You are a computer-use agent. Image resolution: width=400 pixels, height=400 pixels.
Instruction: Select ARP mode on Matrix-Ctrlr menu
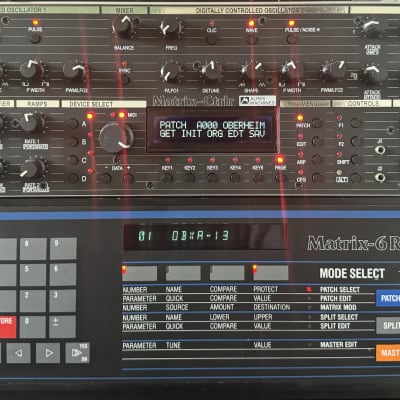tap(317, 160)
